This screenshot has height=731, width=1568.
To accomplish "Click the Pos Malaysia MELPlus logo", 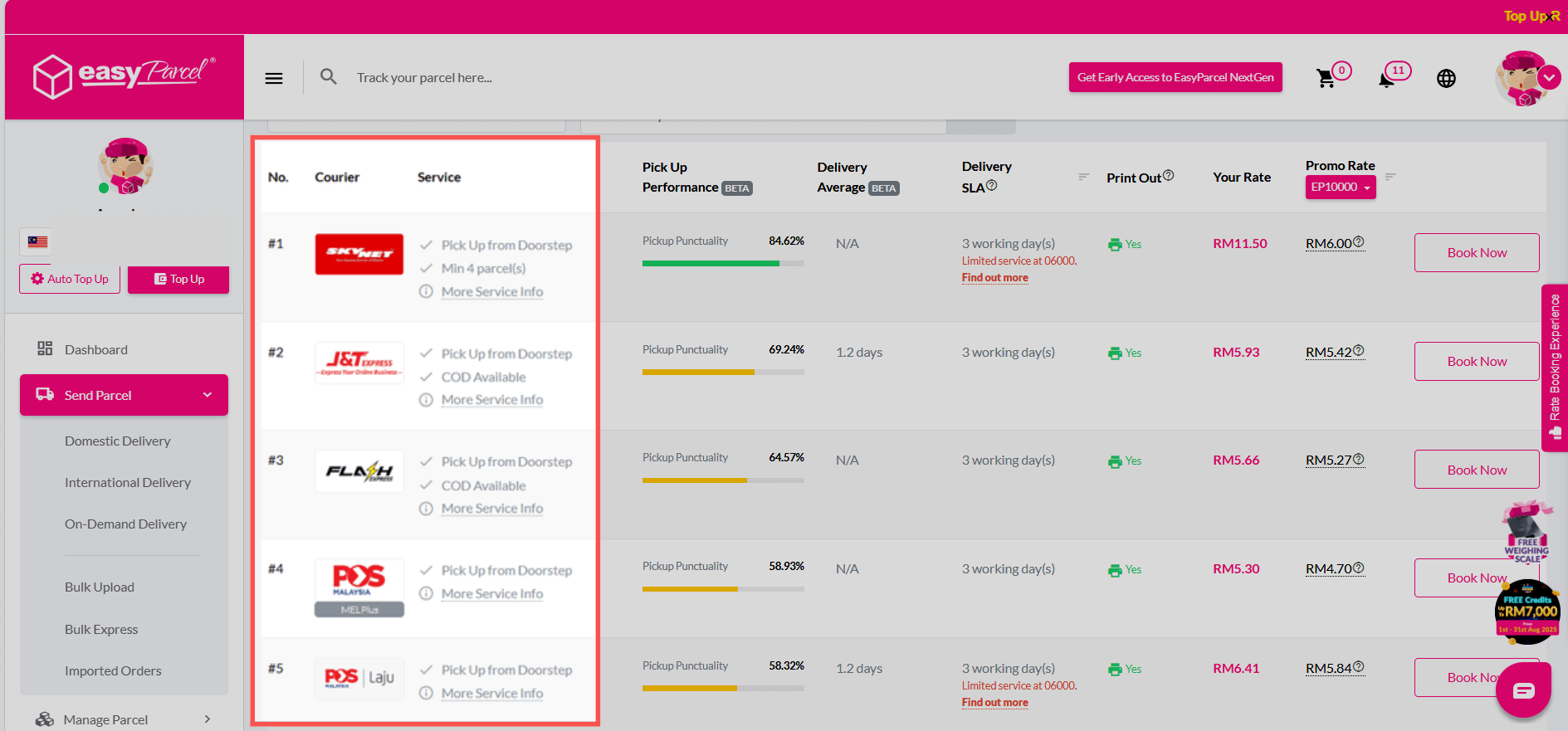I will tap(359, 587).
